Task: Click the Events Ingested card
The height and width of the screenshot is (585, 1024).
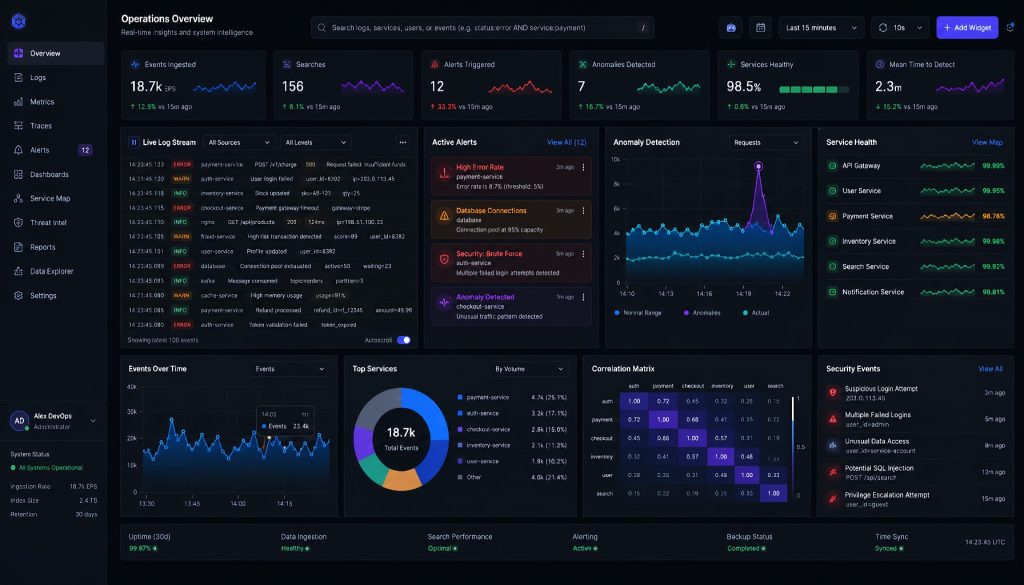Action: pos(193,85)
